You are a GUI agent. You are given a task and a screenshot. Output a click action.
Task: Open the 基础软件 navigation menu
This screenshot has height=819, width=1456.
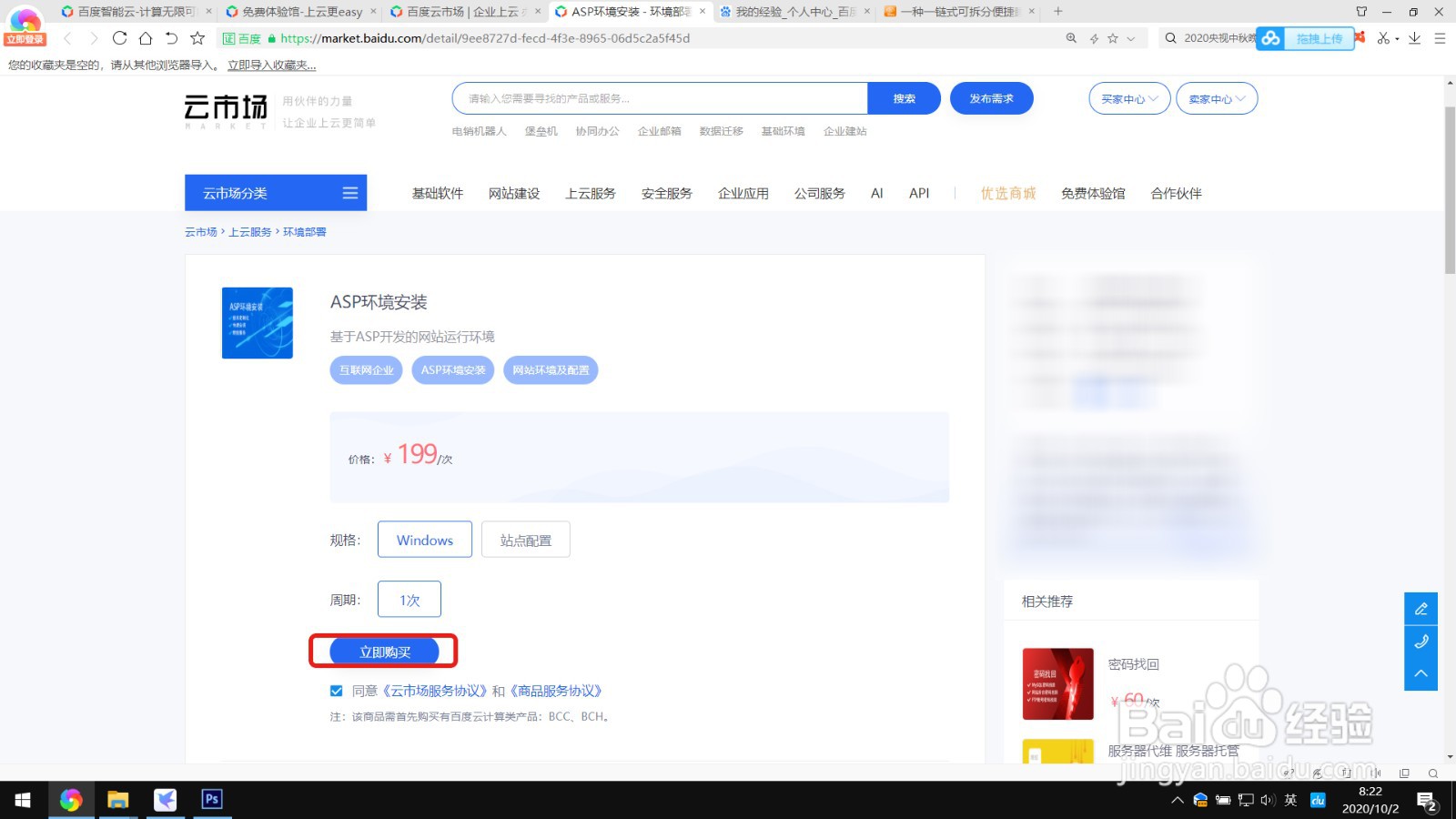point(438,193)
